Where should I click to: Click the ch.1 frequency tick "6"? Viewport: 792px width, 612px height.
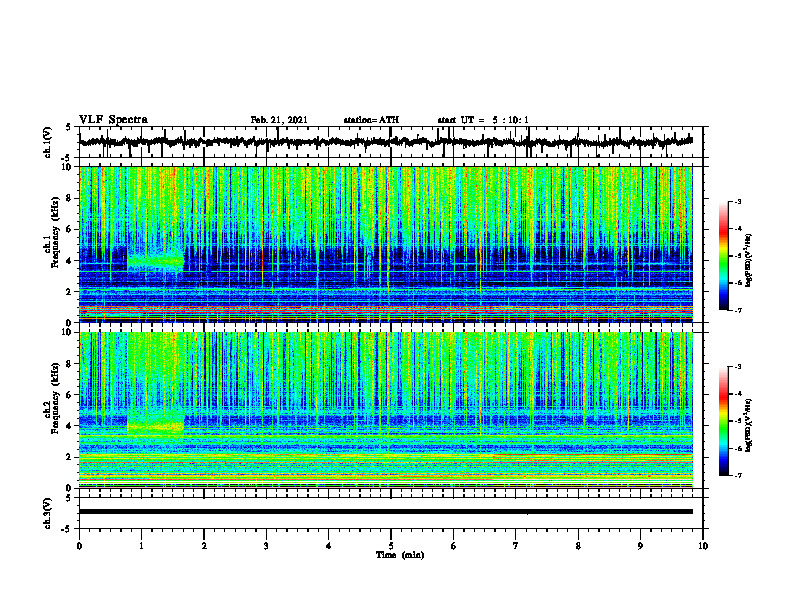coord(70,229)
